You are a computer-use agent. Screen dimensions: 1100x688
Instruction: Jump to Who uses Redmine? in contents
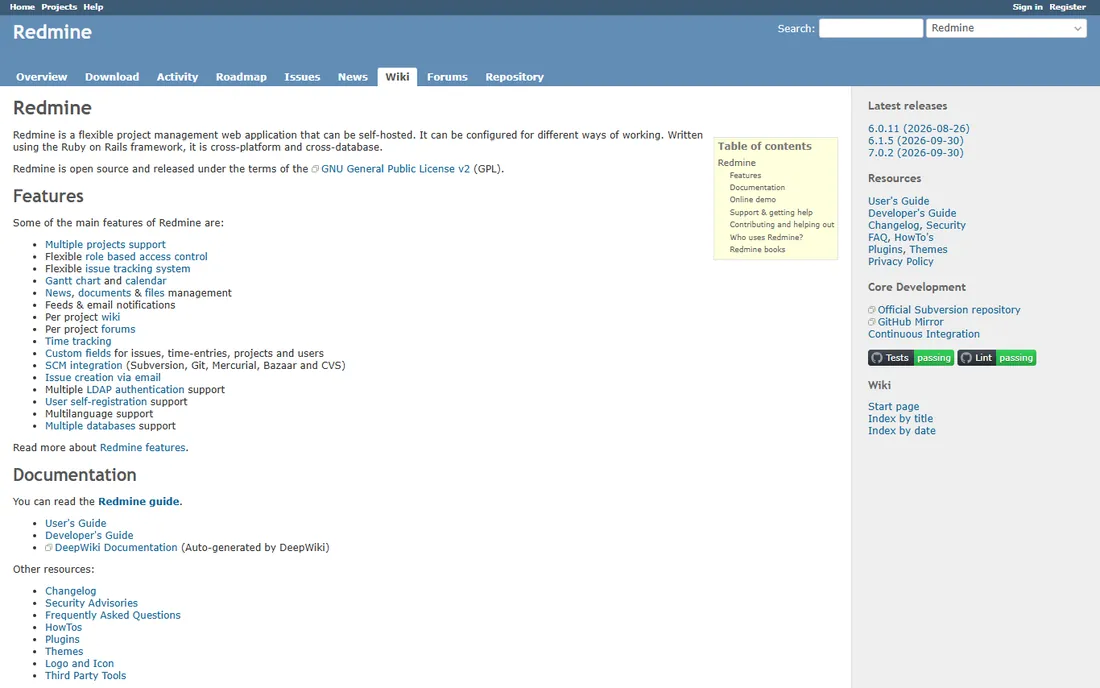pyautogui.click(x=766, y=237)
